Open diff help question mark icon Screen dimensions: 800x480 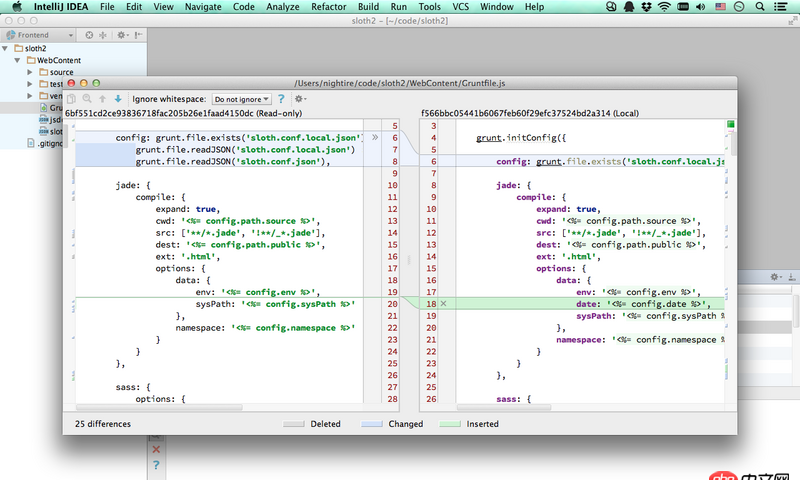281,99
